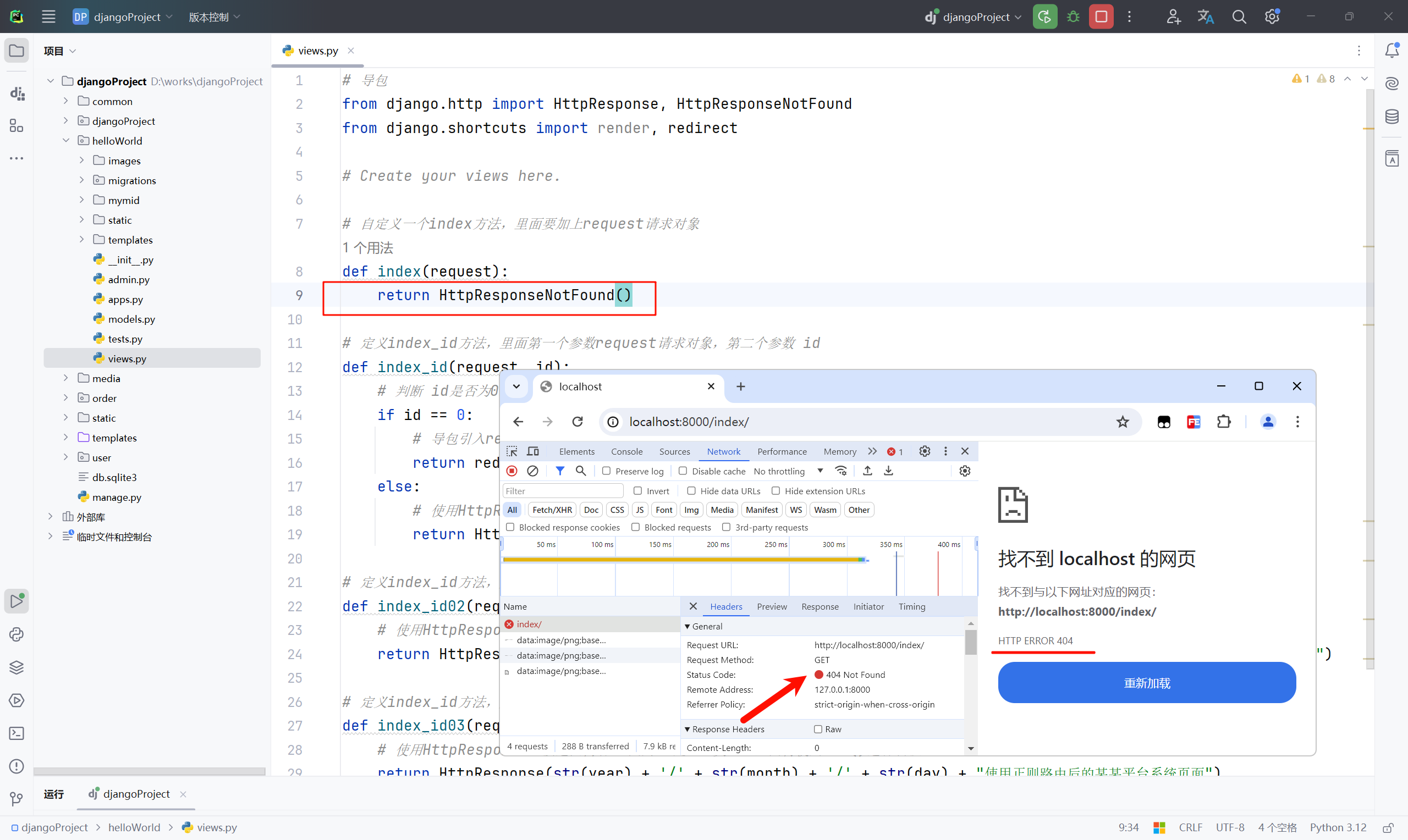Click the browser address bar URL
The height and width of the screenshot is (840, 1408).
pos(689,422)
